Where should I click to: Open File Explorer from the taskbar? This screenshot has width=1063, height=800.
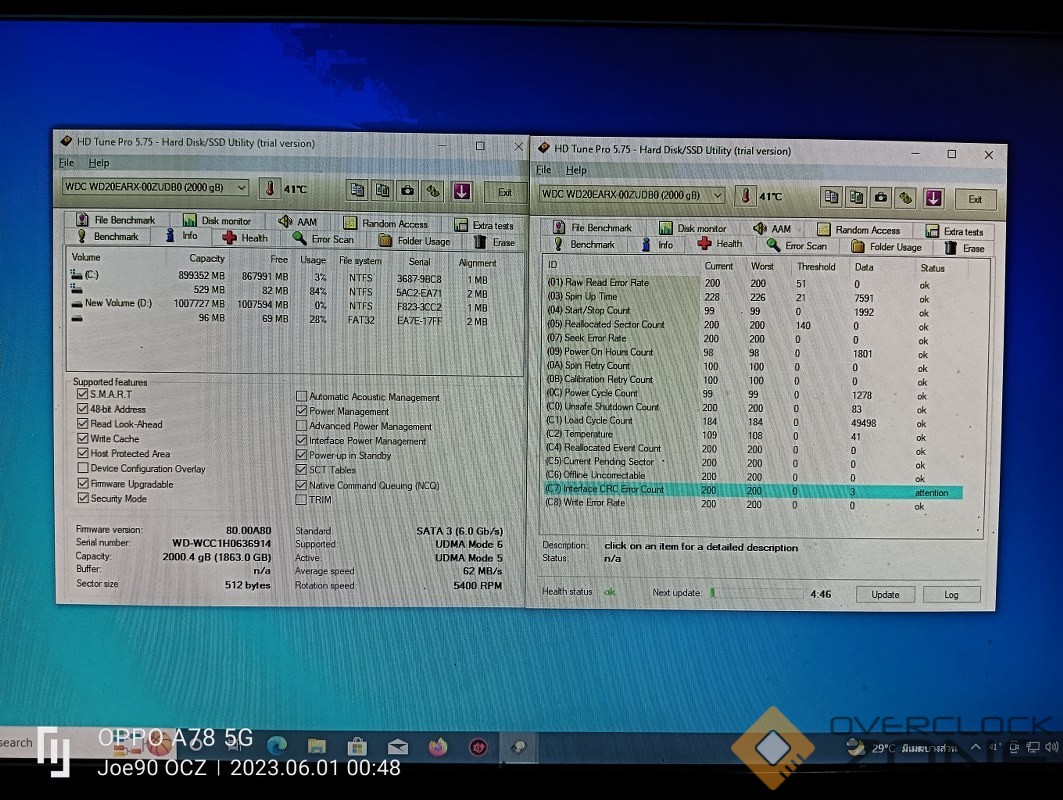click(317, 746)
